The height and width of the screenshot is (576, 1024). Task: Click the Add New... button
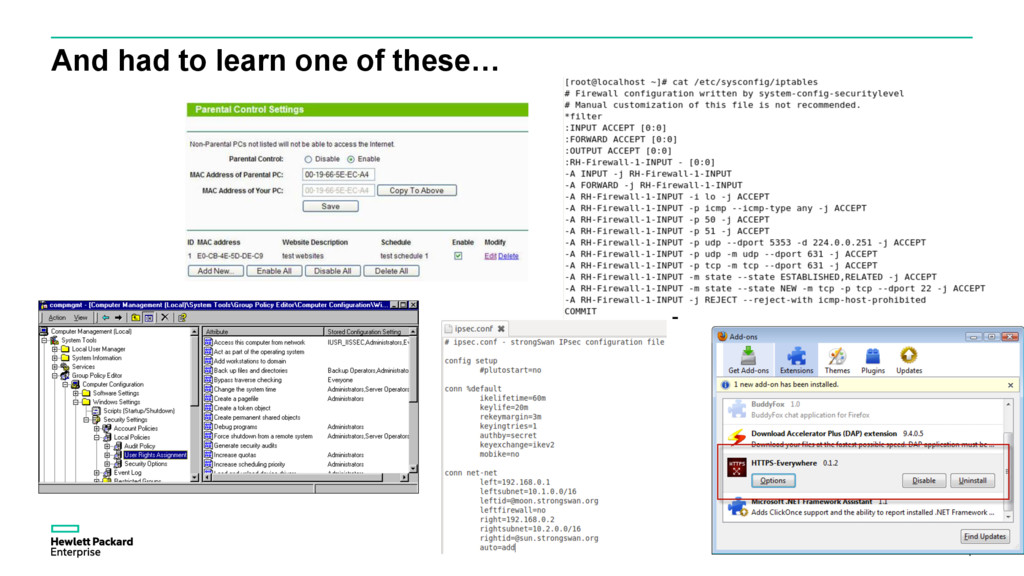coord(216,271)
